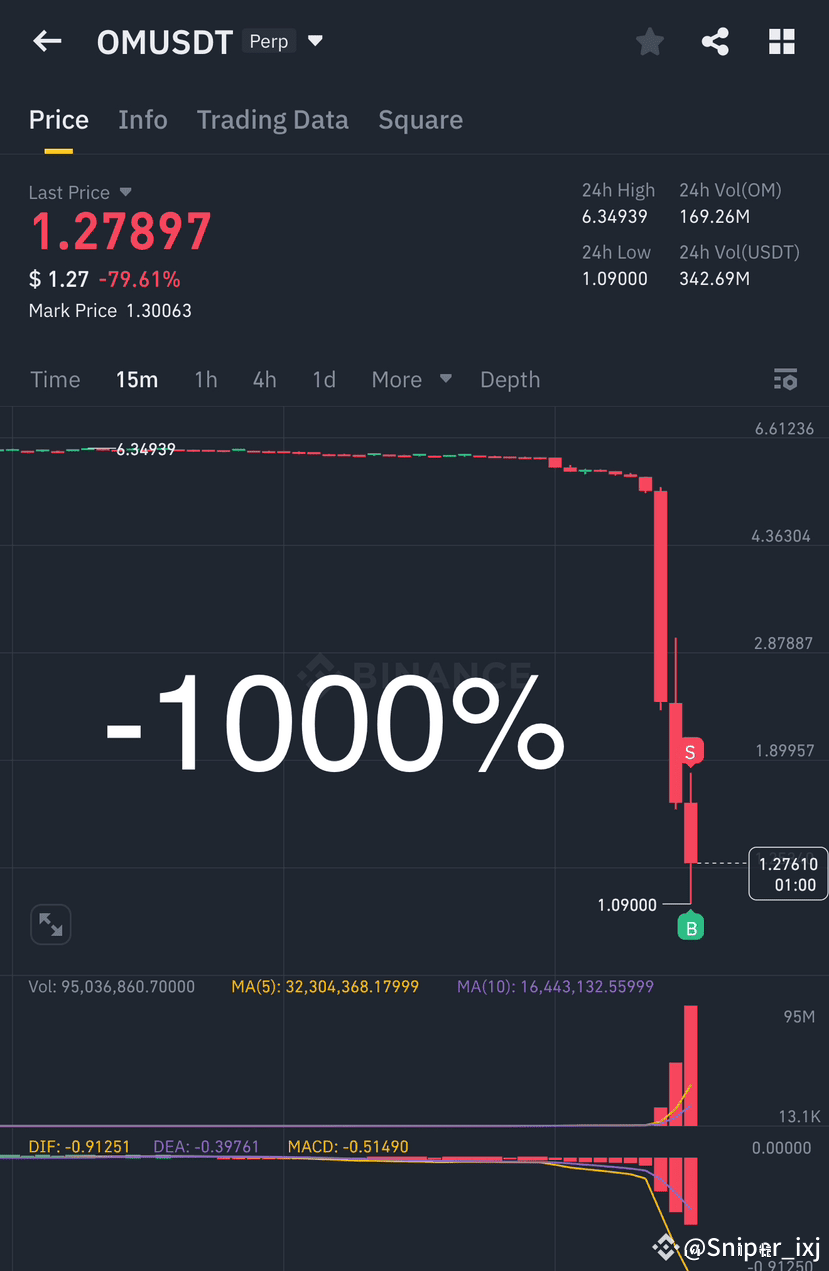Open the share icon in the header
829x1271 pixels.
[715, 41]
